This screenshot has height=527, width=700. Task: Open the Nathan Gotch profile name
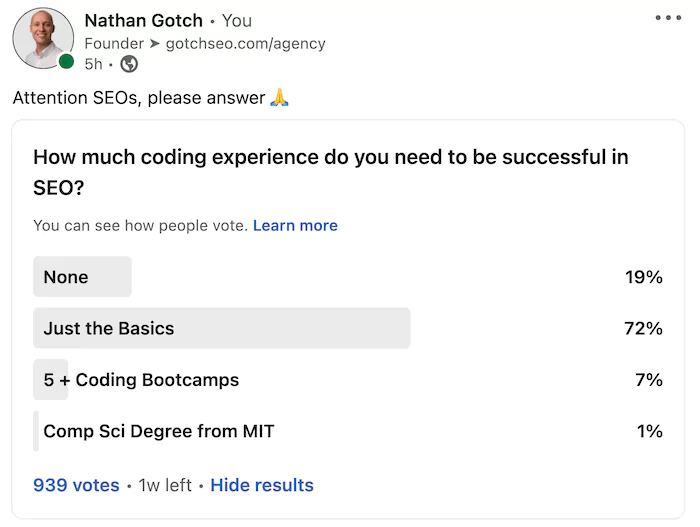coord(144,20)
